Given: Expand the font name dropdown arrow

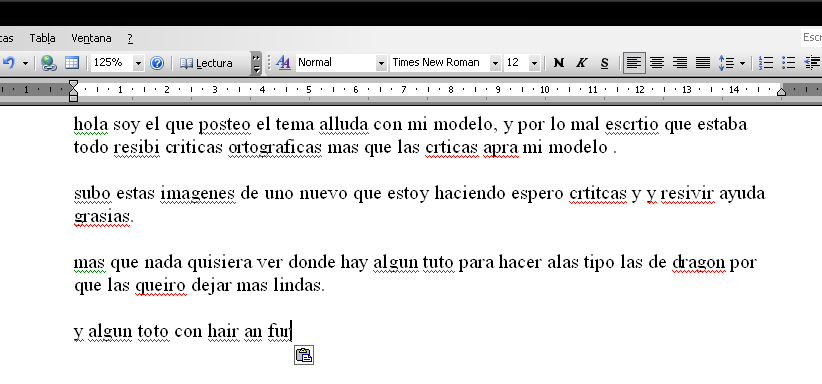Looking at the screenshot, I should pyautogui.click(x=495, y=63).
